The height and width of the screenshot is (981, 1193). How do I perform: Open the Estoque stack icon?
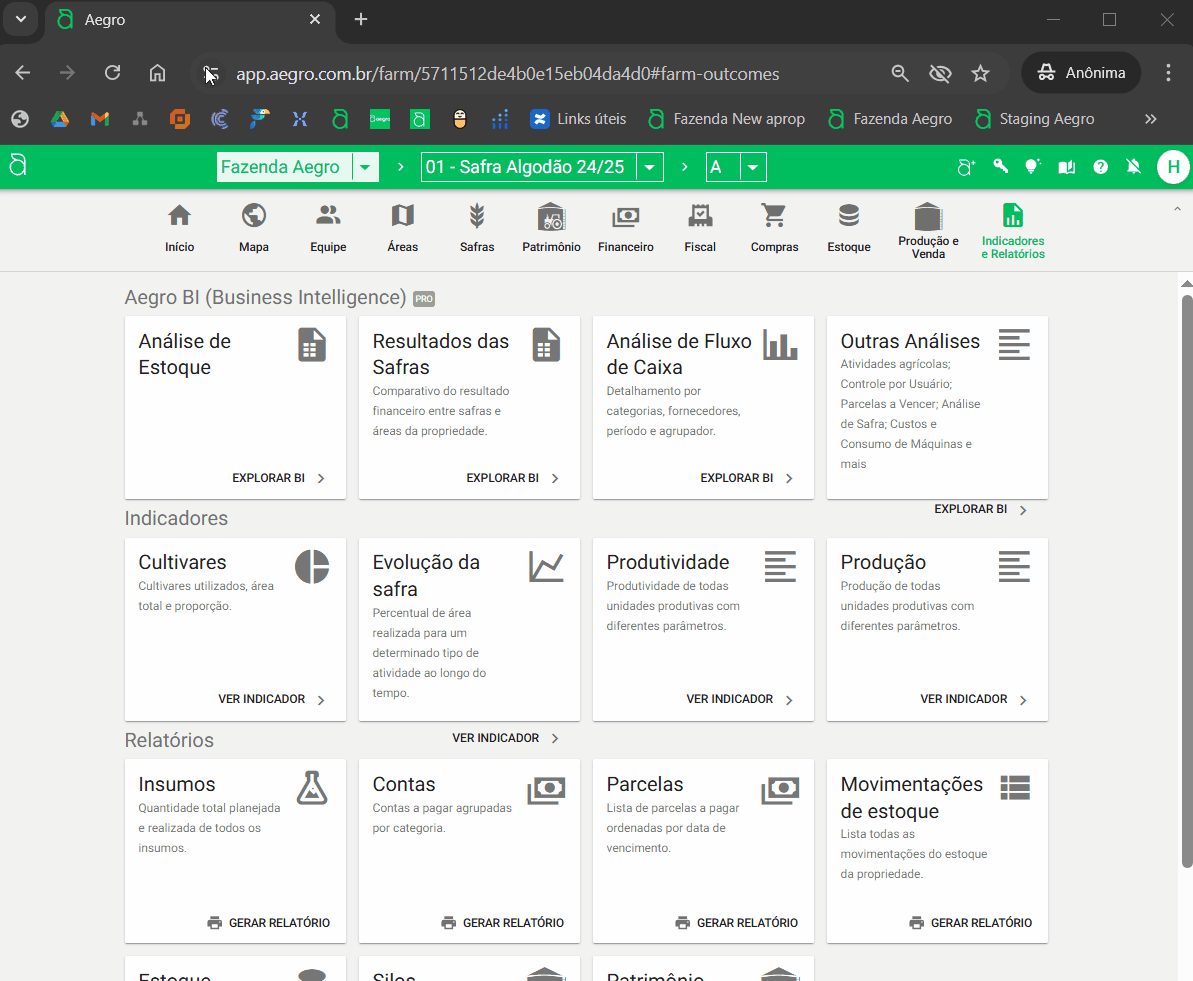pyautogui.click(x=849, y=216)
